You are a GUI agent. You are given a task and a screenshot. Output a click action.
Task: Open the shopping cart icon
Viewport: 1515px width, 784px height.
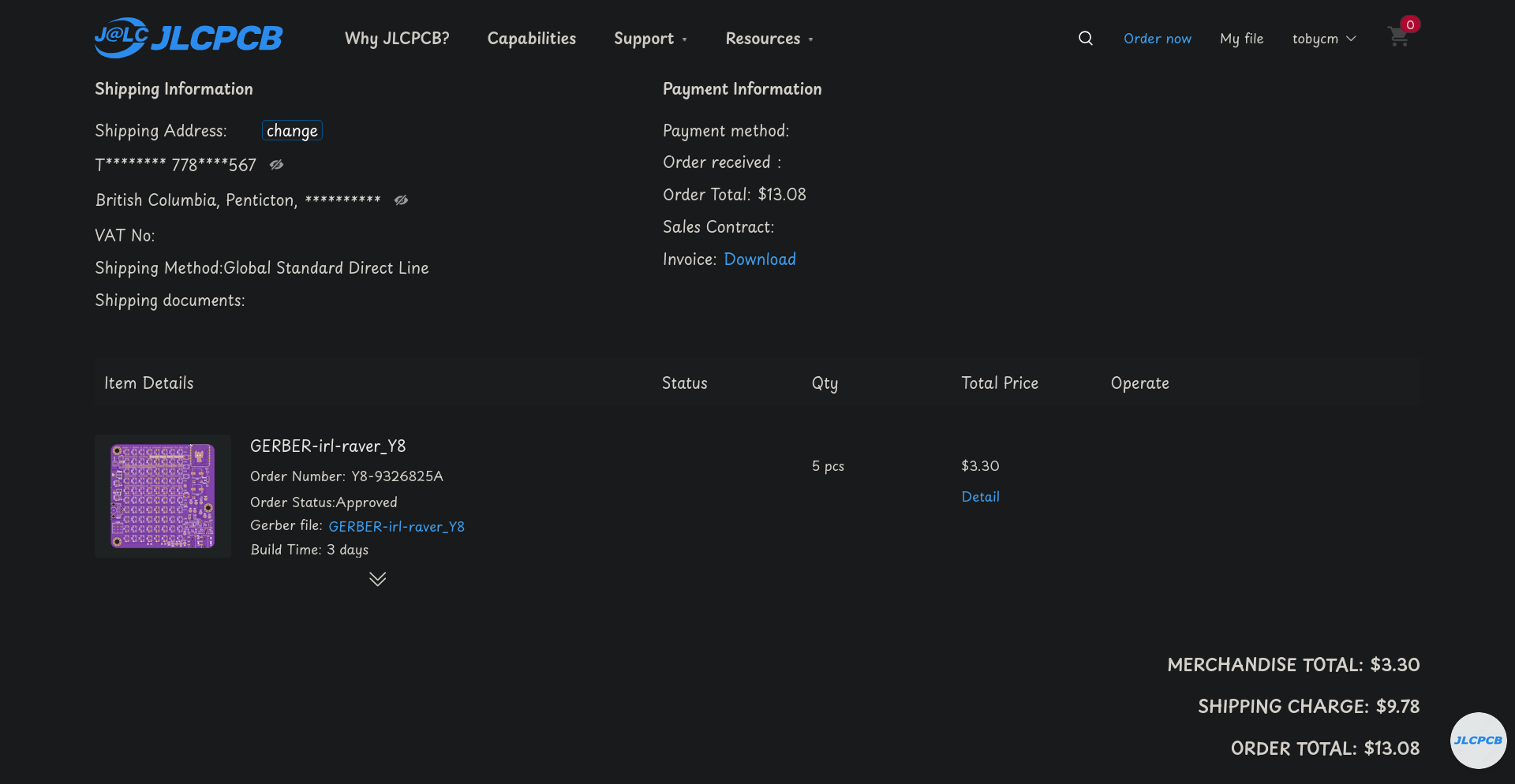coord(1399,36)
